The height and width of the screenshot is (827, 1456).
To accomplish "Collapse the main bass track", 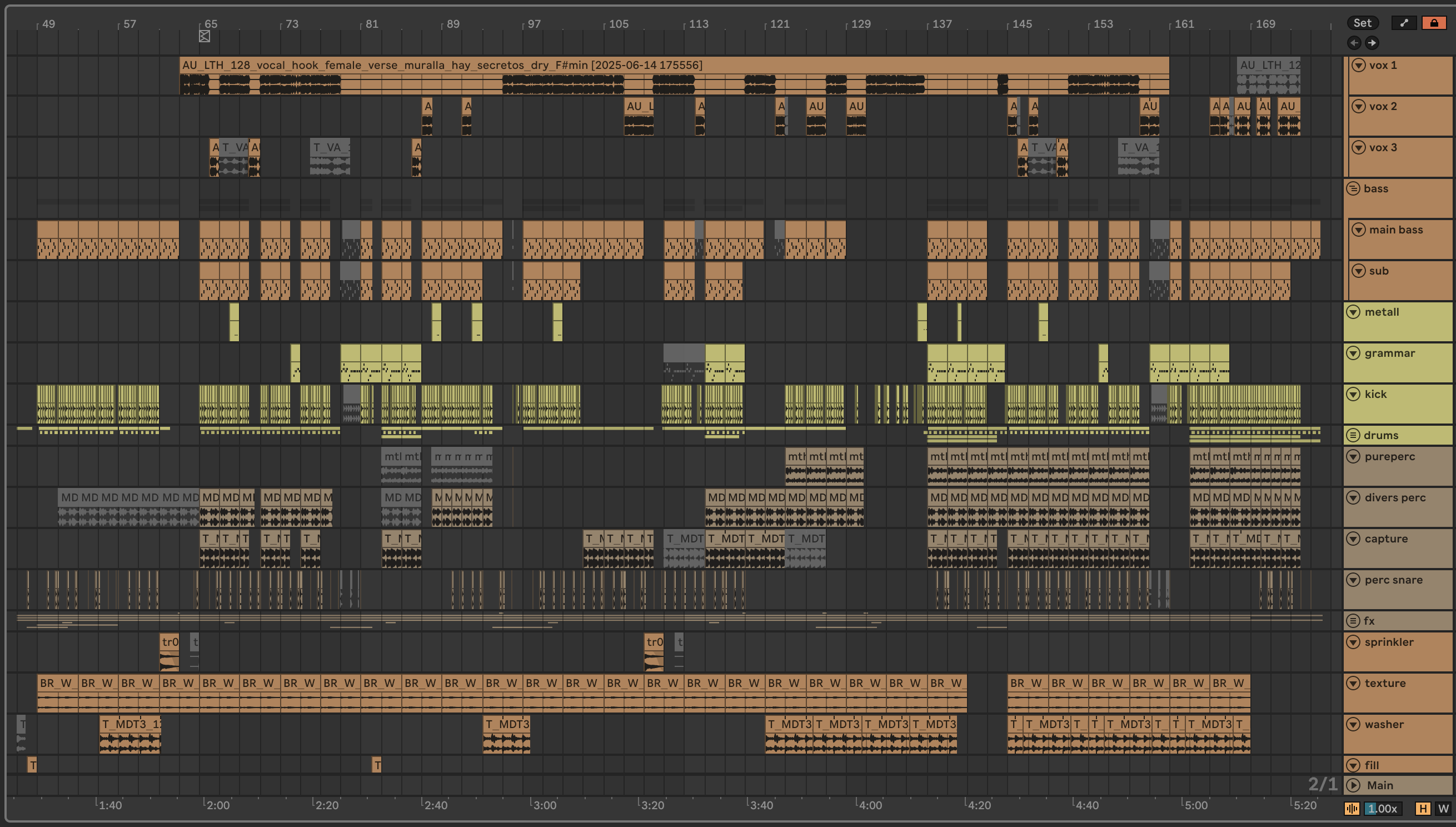I will pos(1358,230).
